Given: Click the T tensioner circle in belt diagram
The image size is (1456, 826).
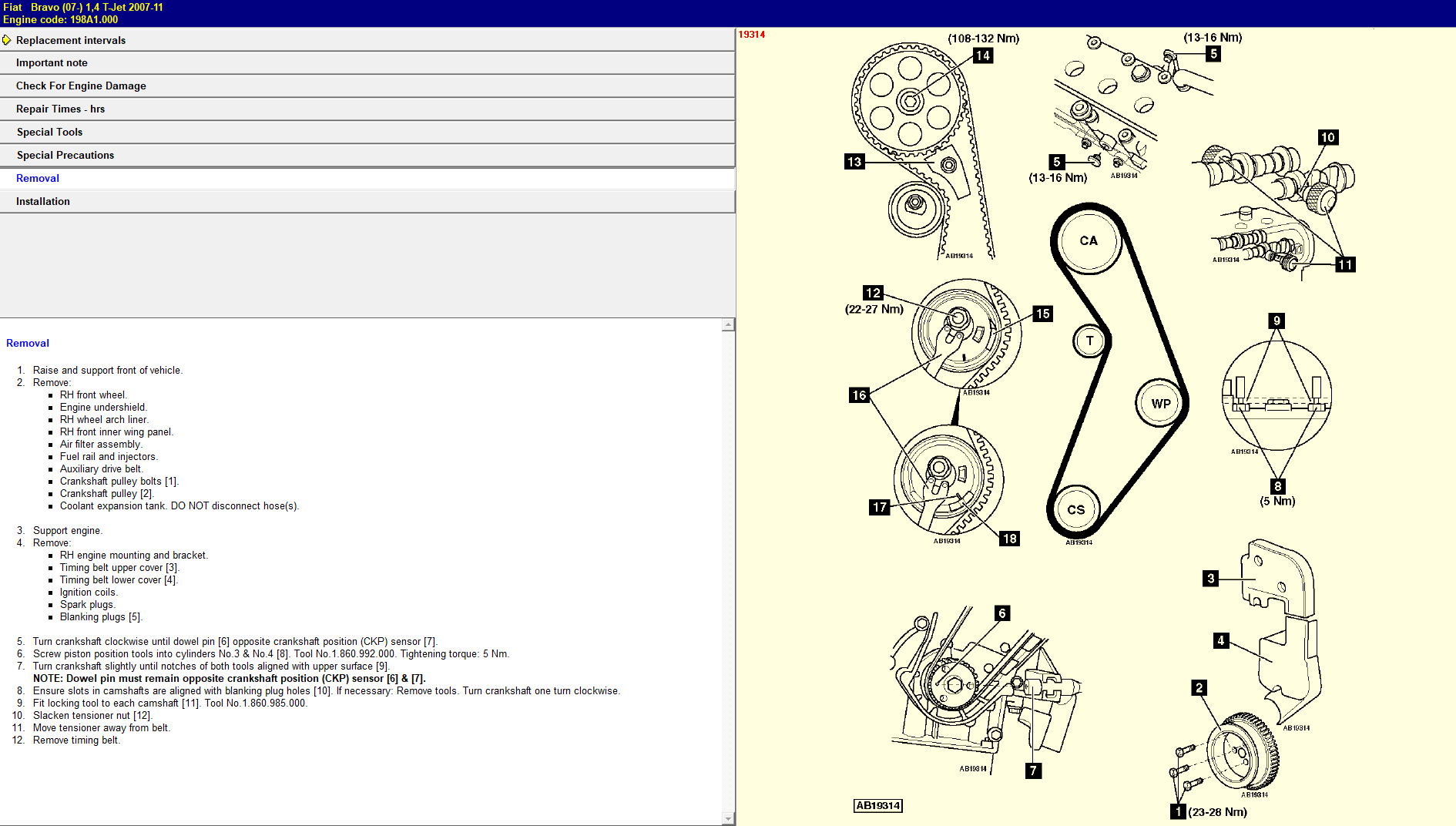Looking at the screenshot, I should pos(1089,341).
